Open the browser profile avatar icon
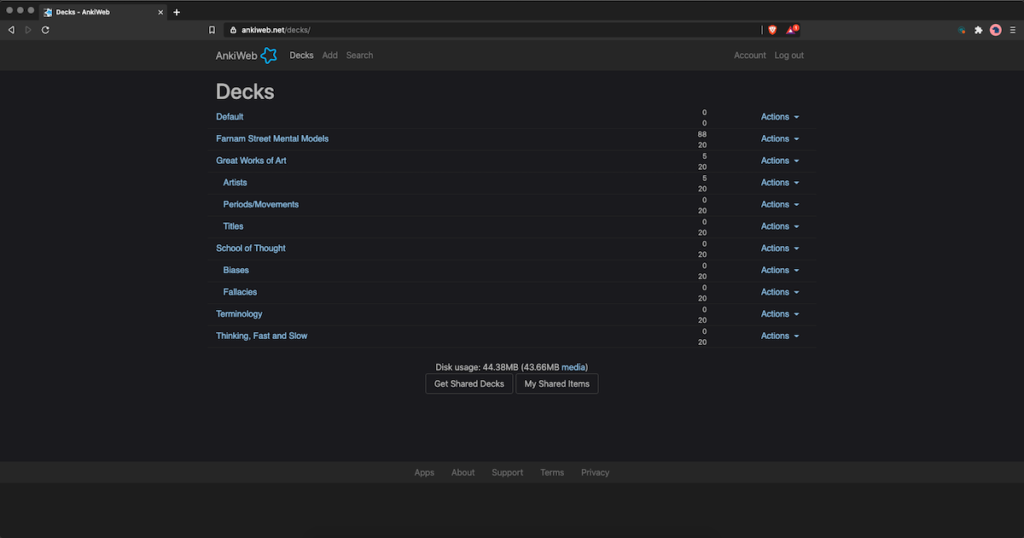The width and height of the screenshot is (1024, 538). (995, 30)
